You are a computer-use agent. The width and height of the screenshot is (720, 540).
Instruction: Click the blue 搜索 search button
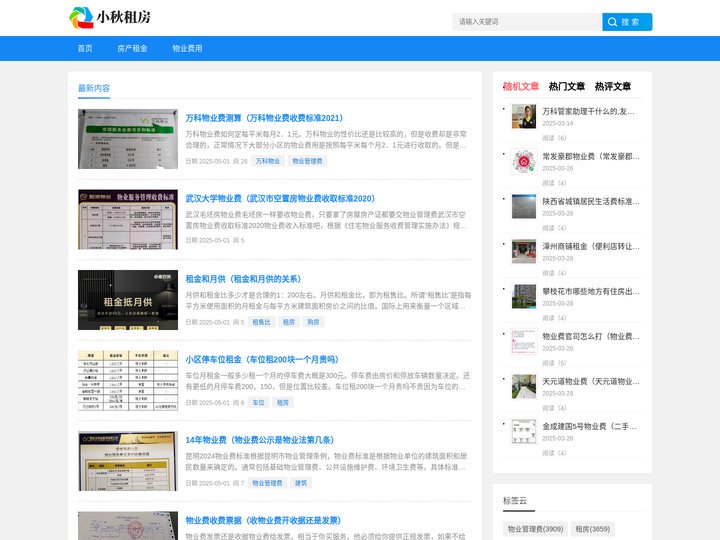[627, 22]
